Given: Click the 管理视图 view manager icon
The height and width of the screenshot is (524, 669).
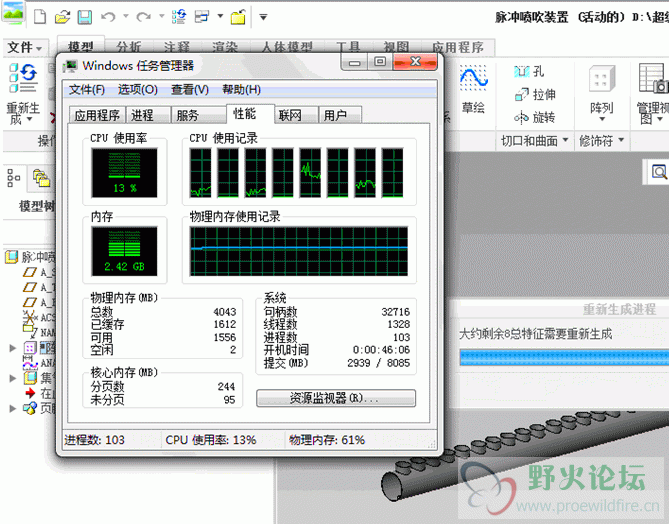Looking at the screenshot, I should point(653,78).
